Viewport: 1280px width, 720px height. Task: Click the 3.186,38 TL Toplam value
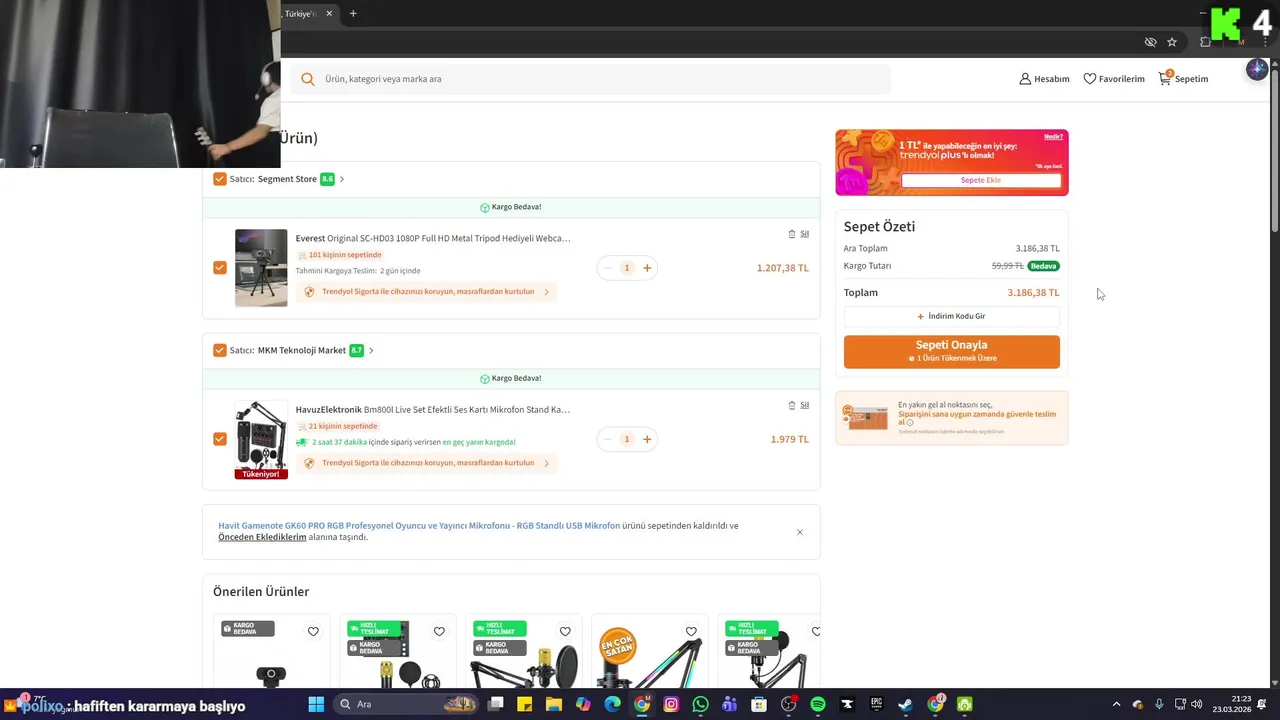[x=1033, y=293]
